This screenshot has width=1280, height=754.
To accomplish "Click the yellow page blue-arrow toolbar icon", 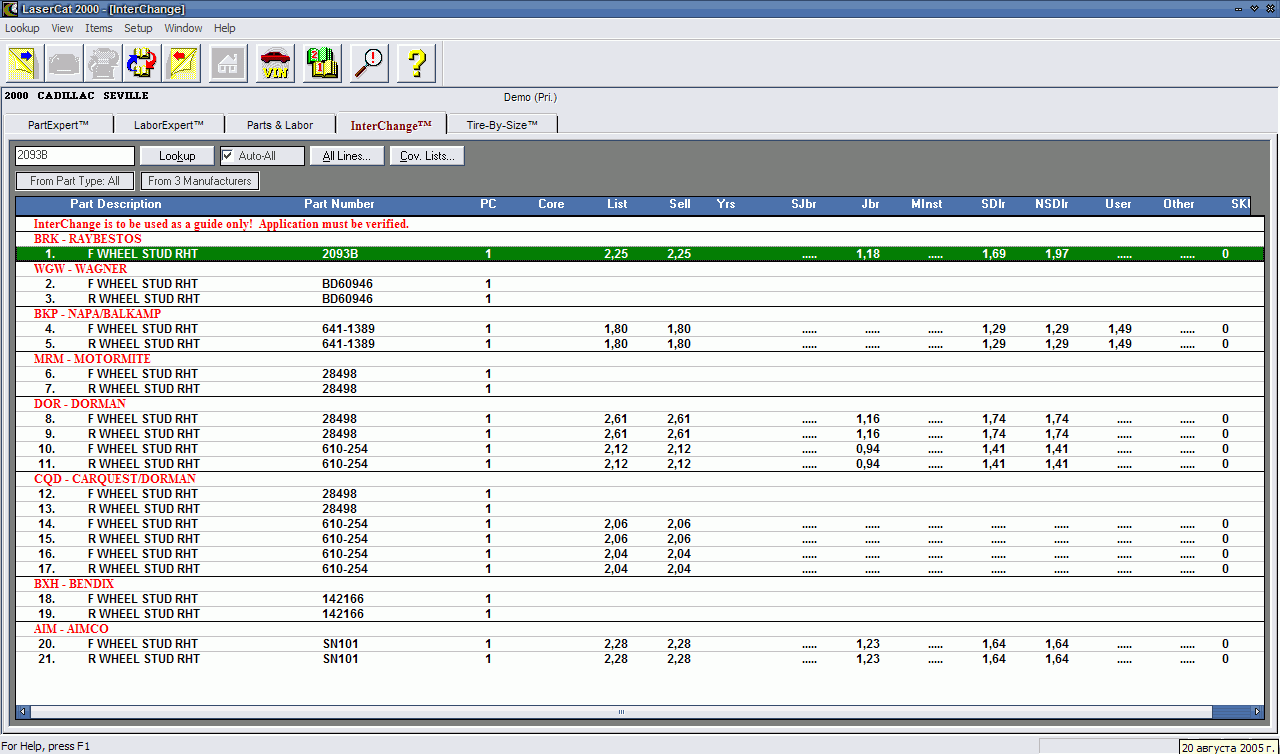I will tap(25, 63).
